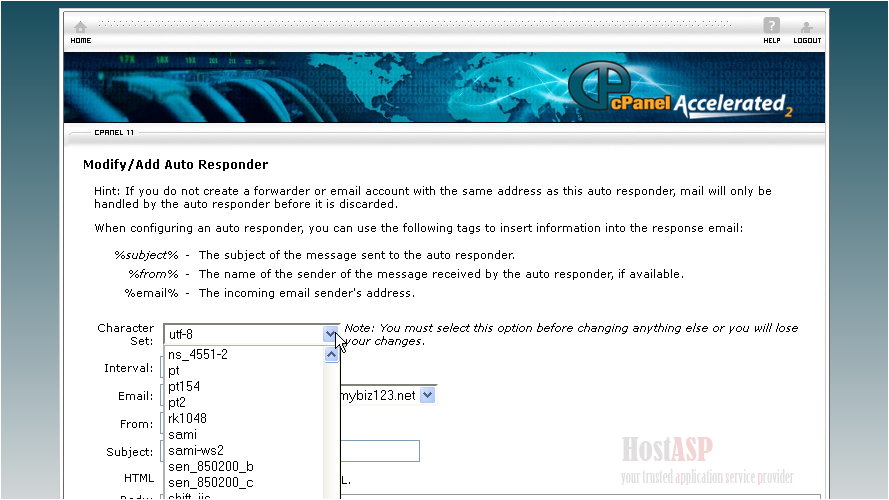Expand the mybiz123.net email domain dropdown
889x500 pixels.
pyautogui.click(x=427, y=395)
